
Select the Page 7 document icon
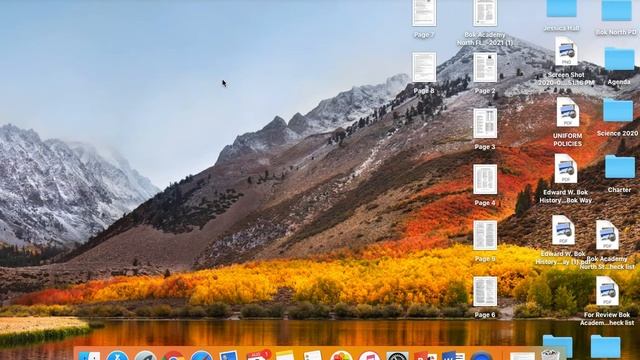[424, 13]
